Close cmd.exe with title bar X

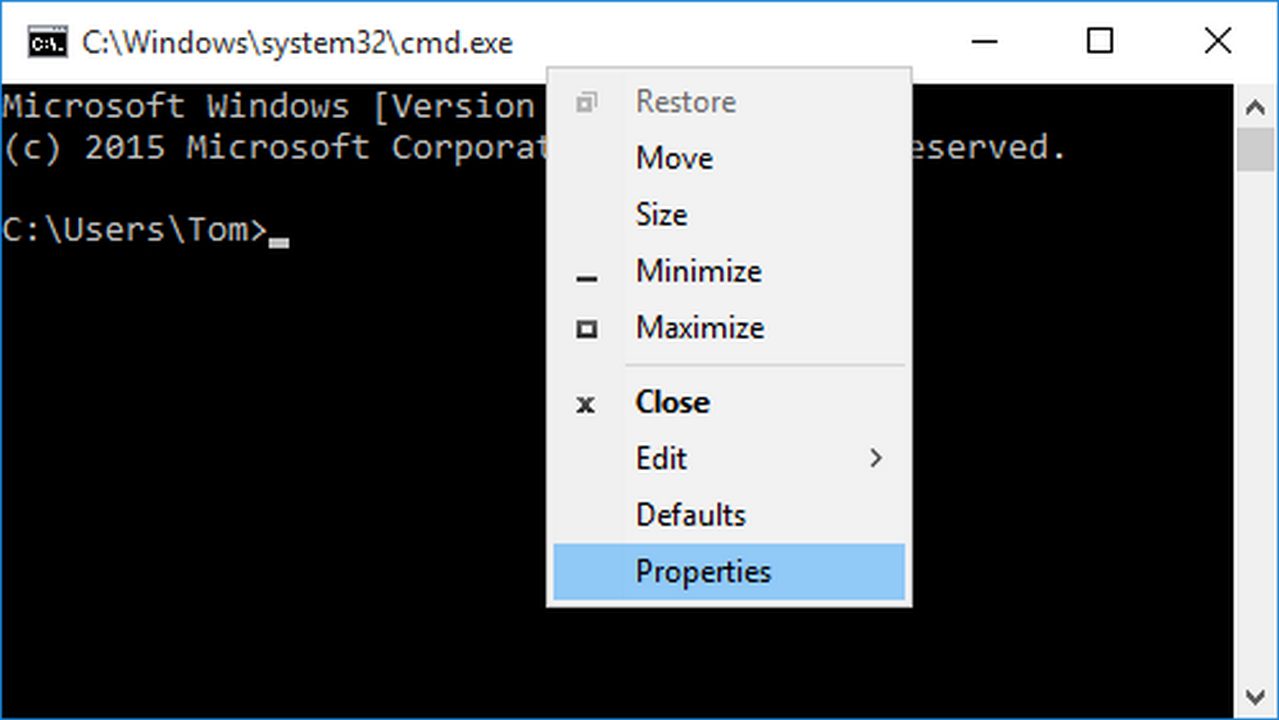point(1217,42)
